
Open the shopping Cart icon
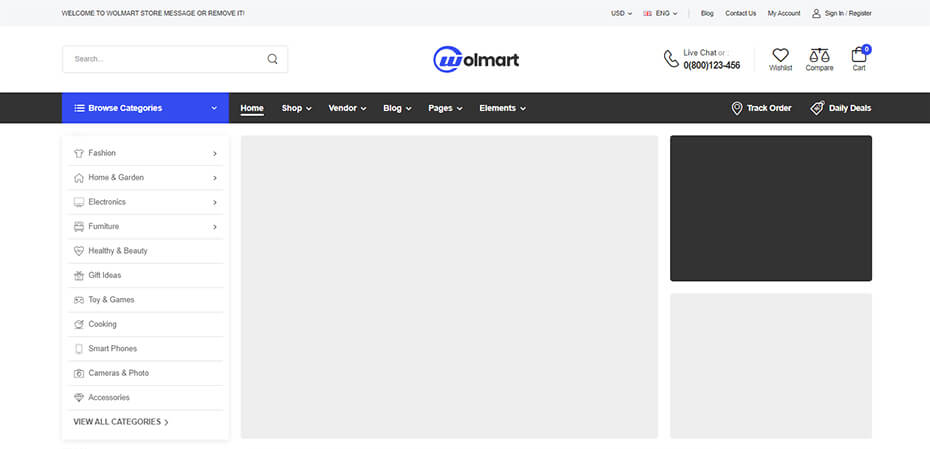859,55
